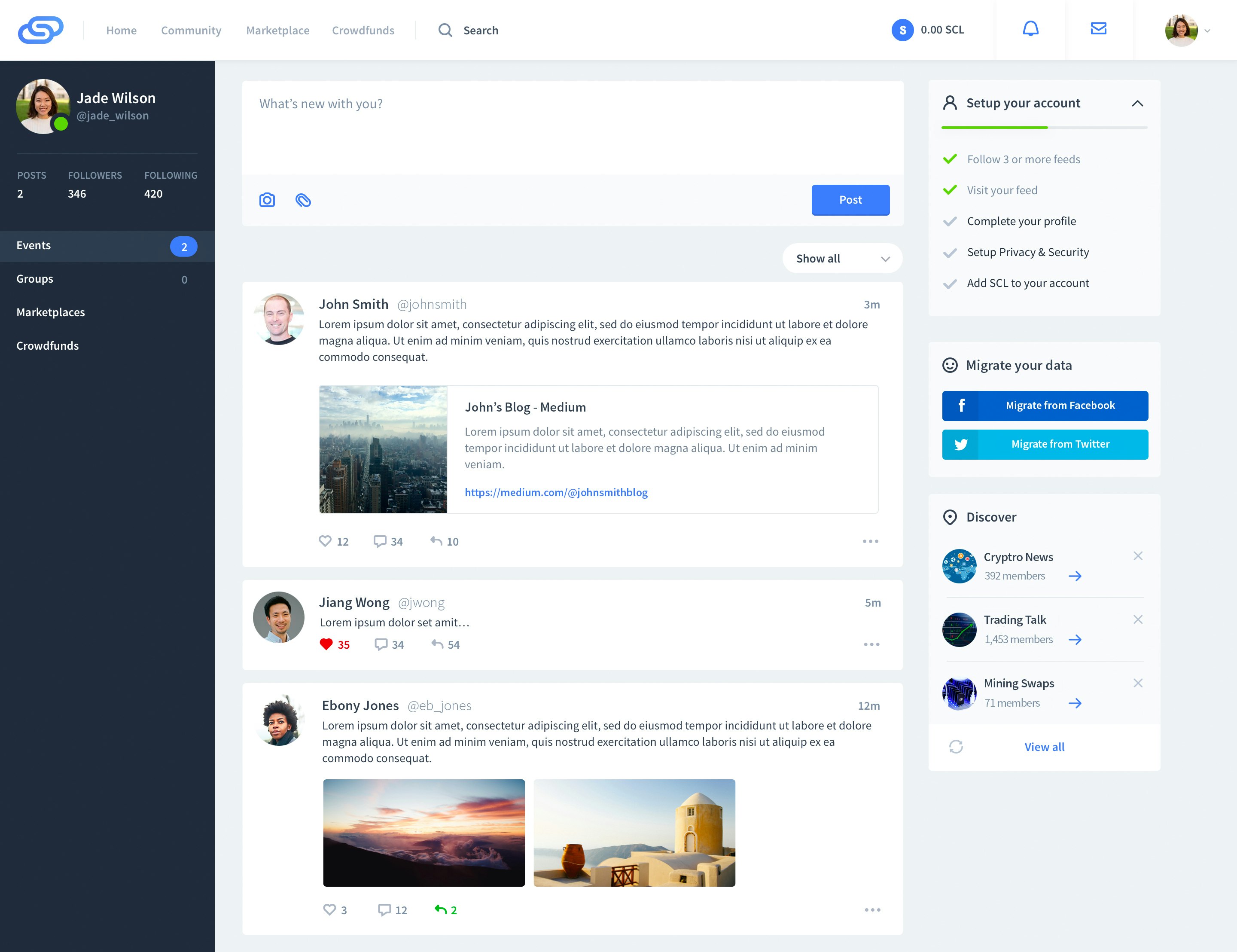Image resolution: width=1237 pixels, height=952 pixels.
Task: Mark 'Complete your profile' as done
Action: (950, 221)
